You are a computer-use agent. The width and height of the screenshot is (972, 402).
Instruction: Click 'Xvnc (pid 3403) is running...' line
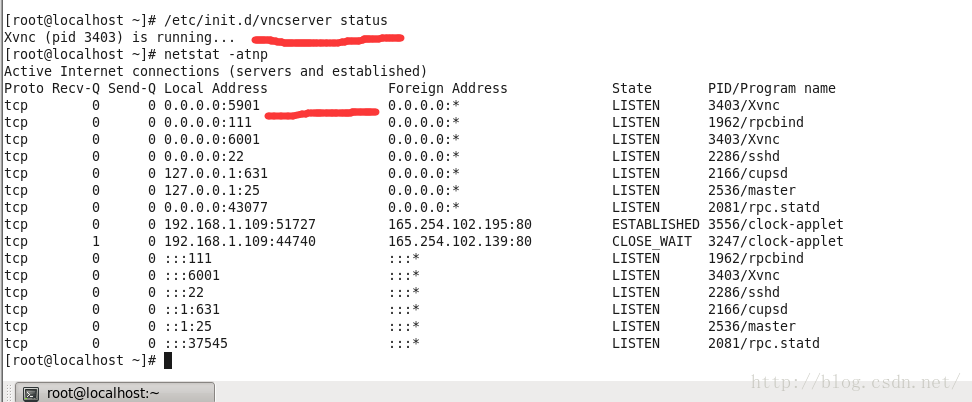pyautogui.click(x=120, y=37)
